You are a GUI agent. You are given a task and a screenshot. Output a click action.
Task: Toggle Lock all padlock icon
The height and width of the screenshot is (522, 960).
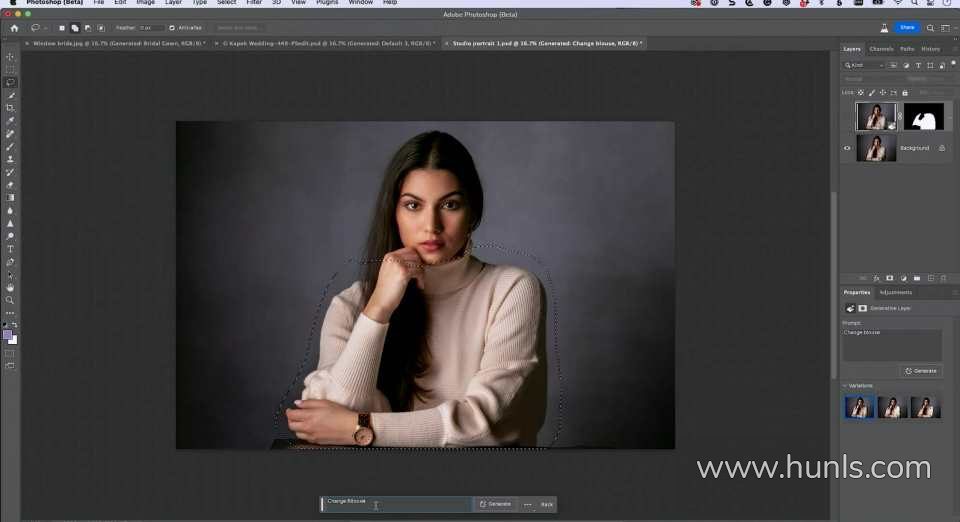(905, 92)
